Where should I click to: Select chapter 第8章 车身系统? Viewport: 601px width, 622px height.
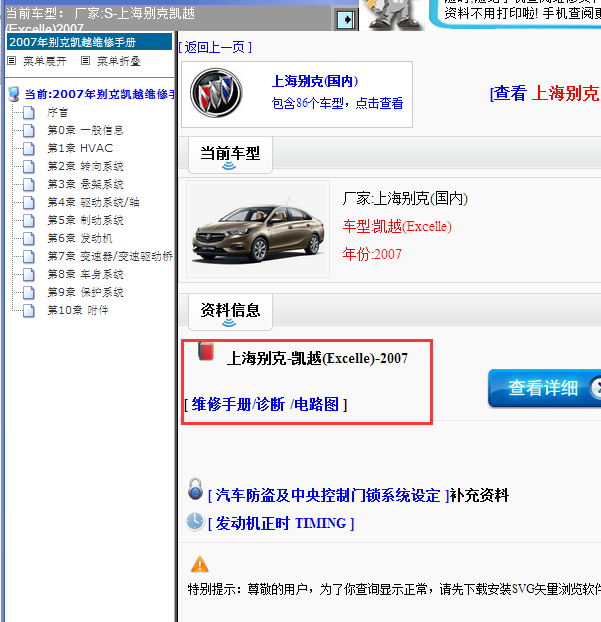pos(85,275)
